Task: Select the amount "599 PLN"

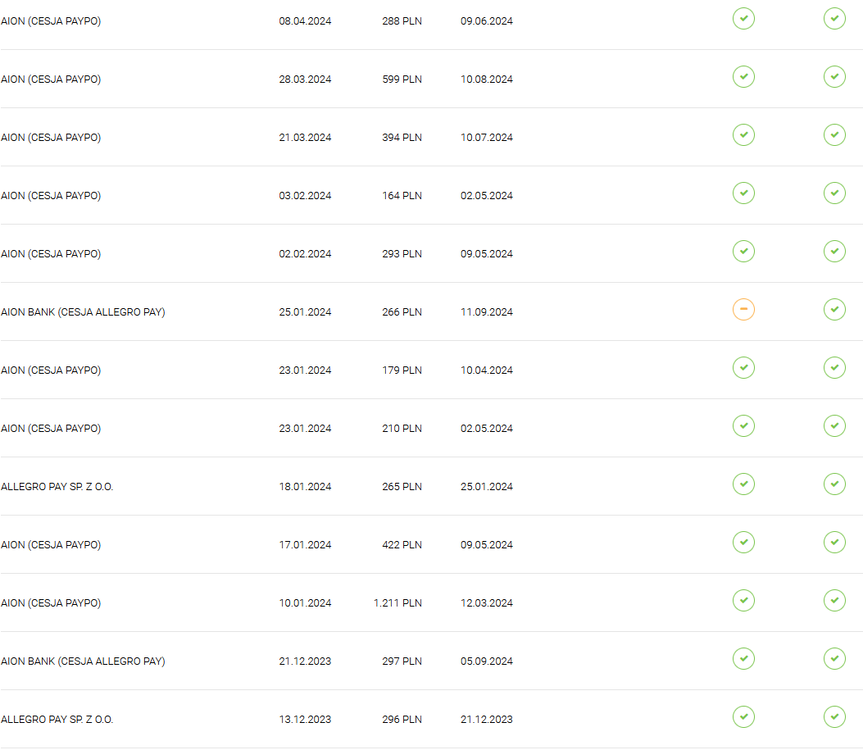Action: coord(402,79)
